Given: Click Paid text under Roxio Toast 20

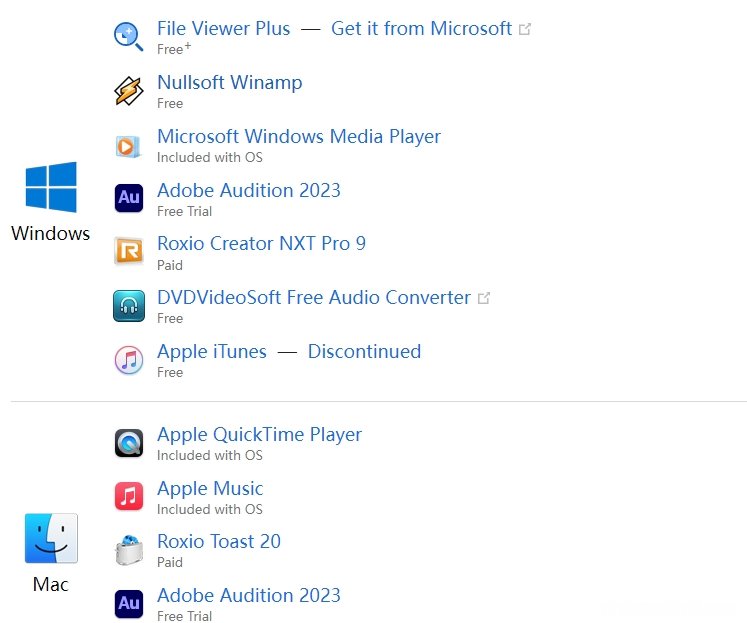Looking at the screenshot, I should [x=170, y=562].
